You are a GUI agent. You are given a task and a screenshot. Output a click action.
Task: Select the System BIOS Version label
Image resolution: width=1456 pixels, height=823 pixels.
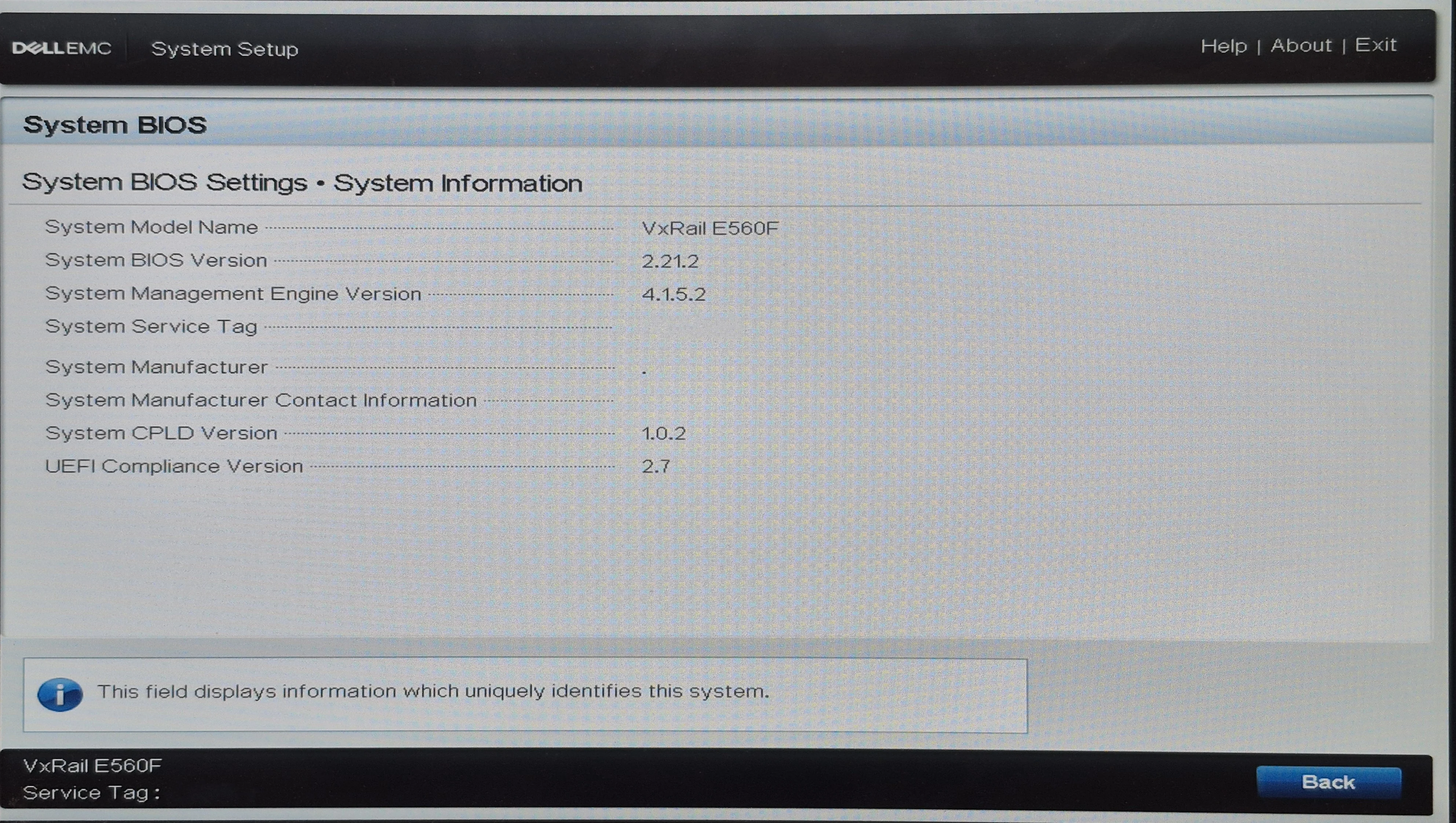click(x=156, y=261)
